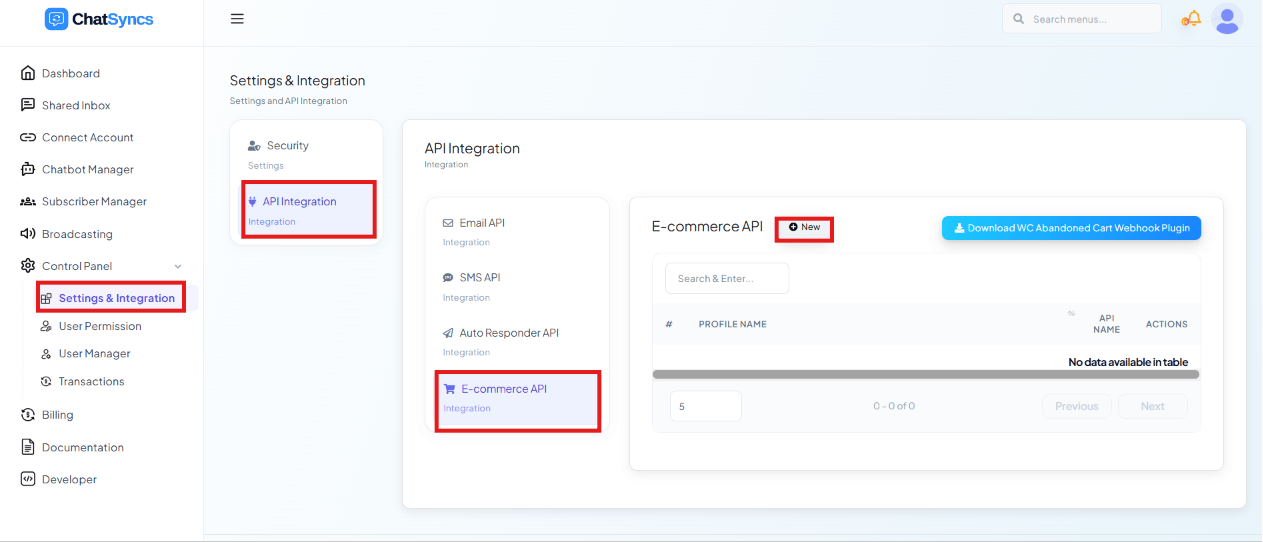The height and width of the screenshot is (542, 1263).
Task: Click the SMS API speech bubble icon
Action: (448, 277)
